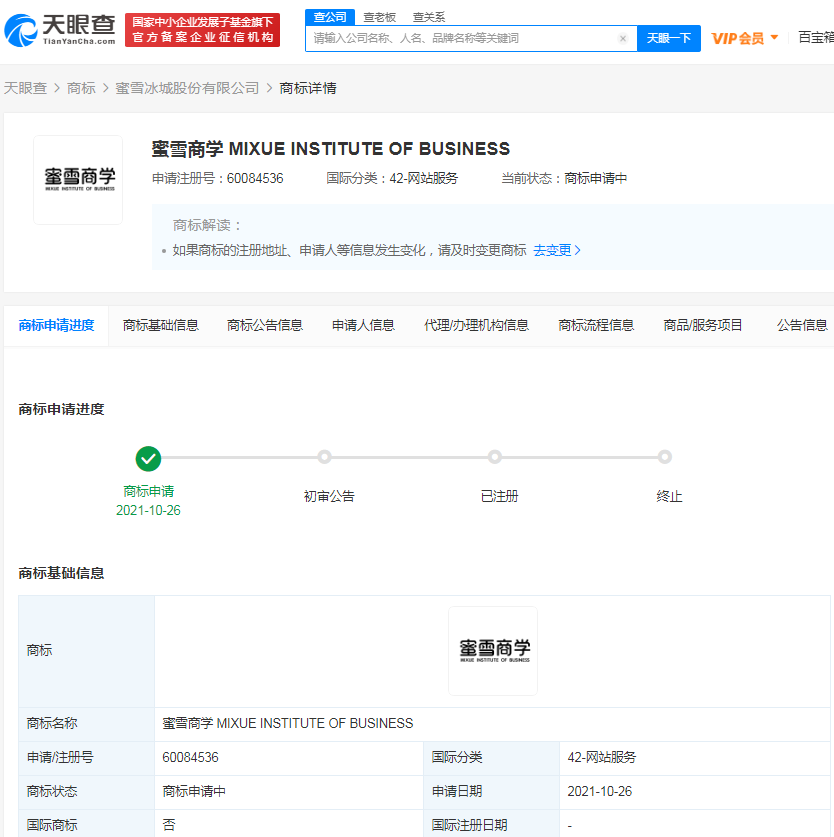The image size is (834, 837).
Task: Click the 终止 step label
Action: tap(670, 496)
